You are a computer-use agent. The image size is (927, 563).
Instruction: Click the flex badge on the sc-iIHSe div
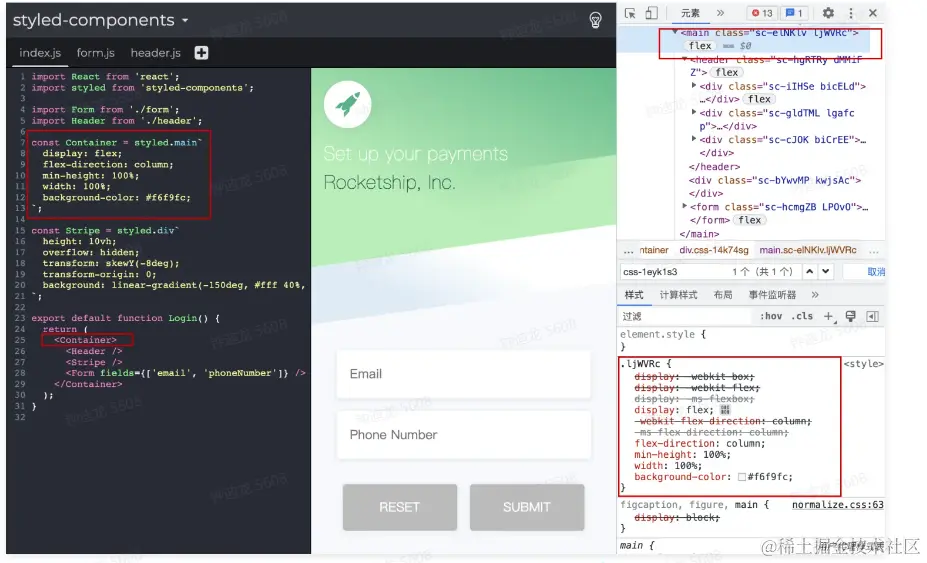coord(759,99)
